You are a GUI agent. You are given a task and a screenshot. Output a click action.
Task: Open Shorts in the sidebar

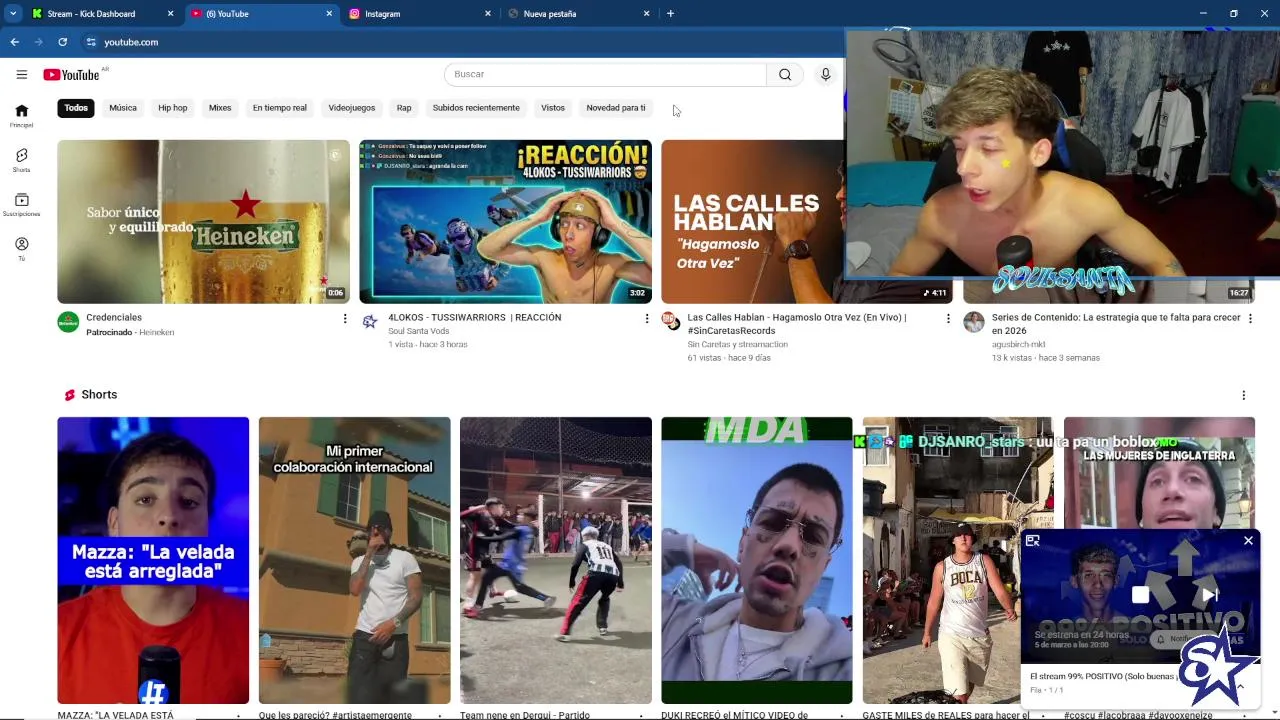click(21, 161)
